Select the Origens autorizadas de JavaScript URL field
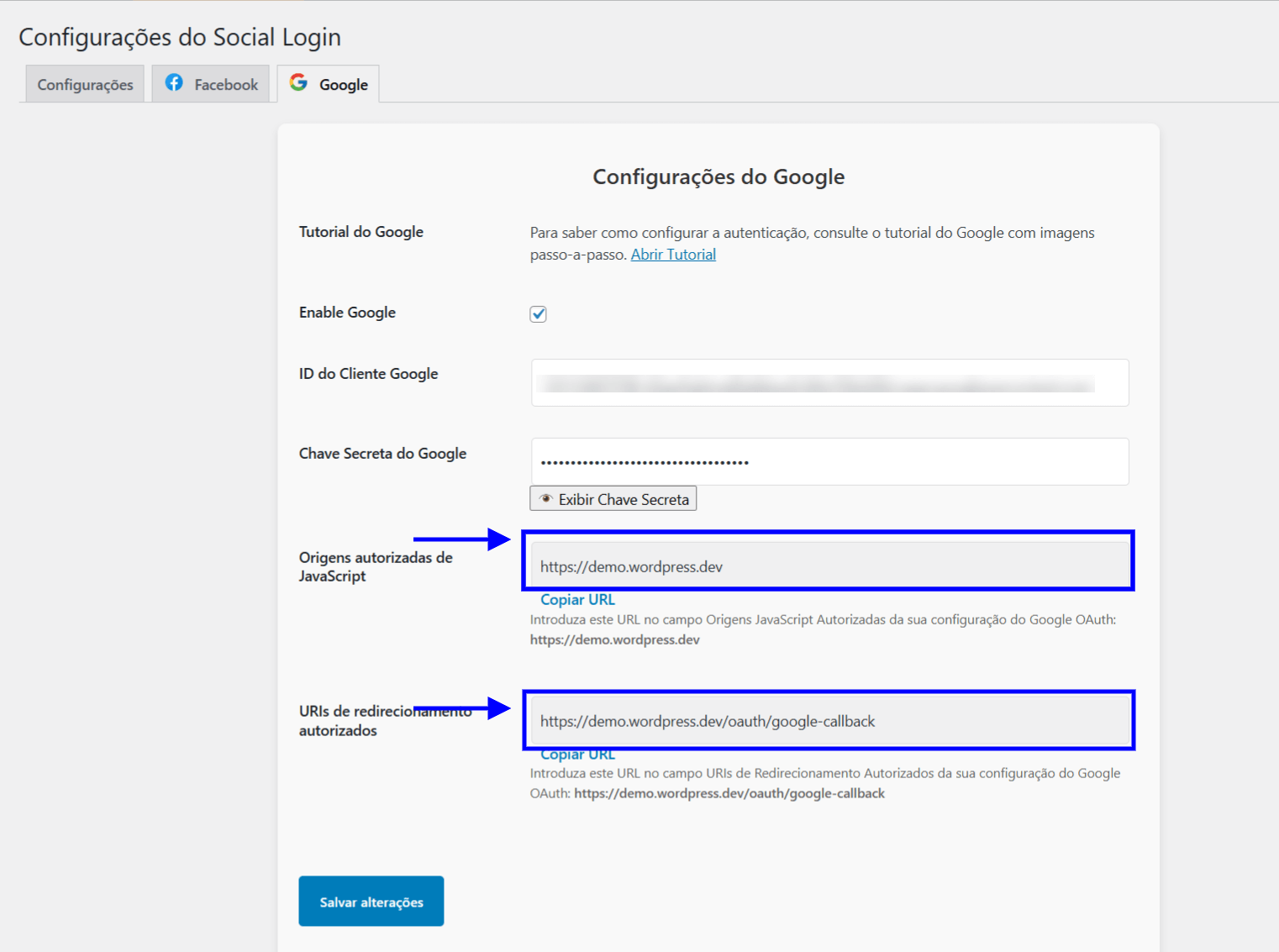Viewport: 1279px width, 952px height. click(x=829, y=565)
